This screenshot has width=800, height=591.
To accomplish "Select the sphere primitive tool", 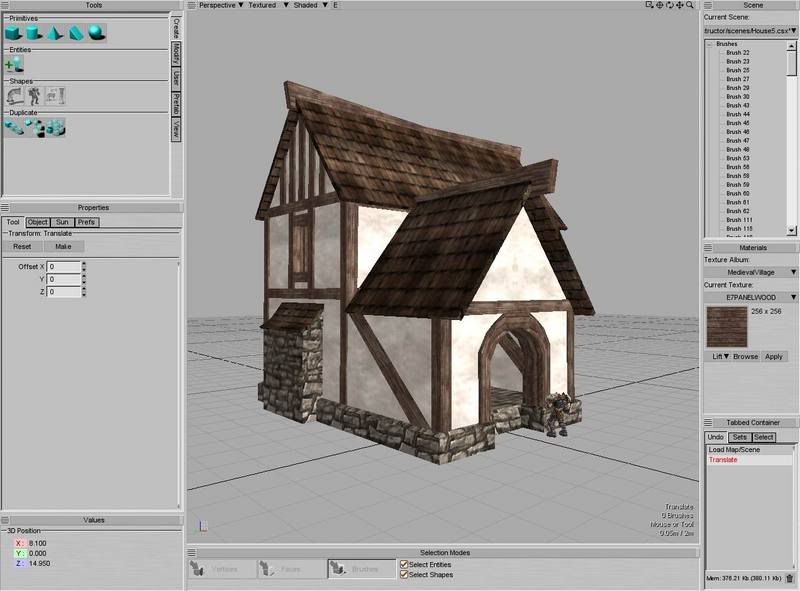I will tap(96, 33).
